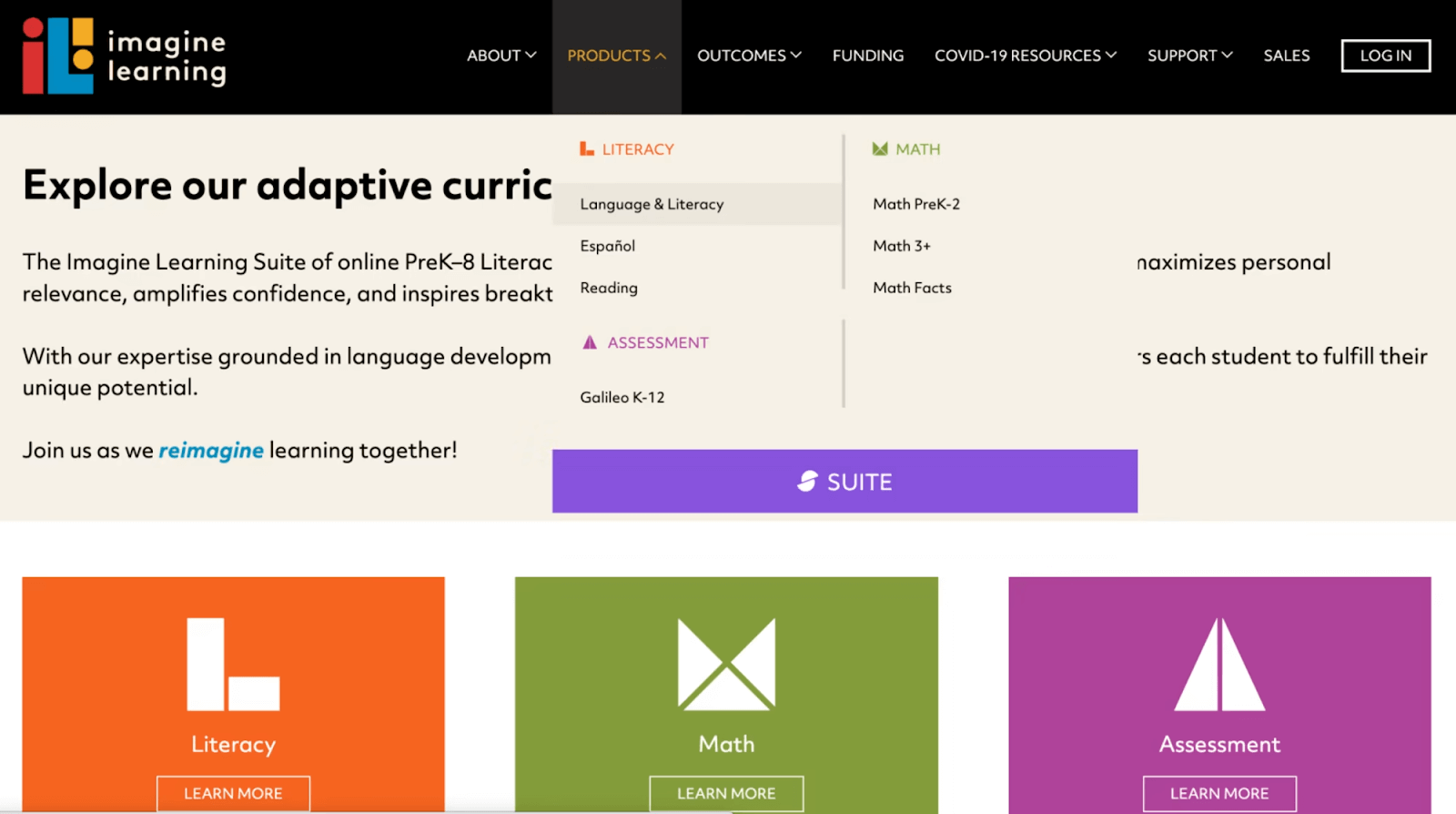Click Learn More on the Assessment card
Image resolution: width=1456 pixels, height=814 pixels.
pos(1219,793)
